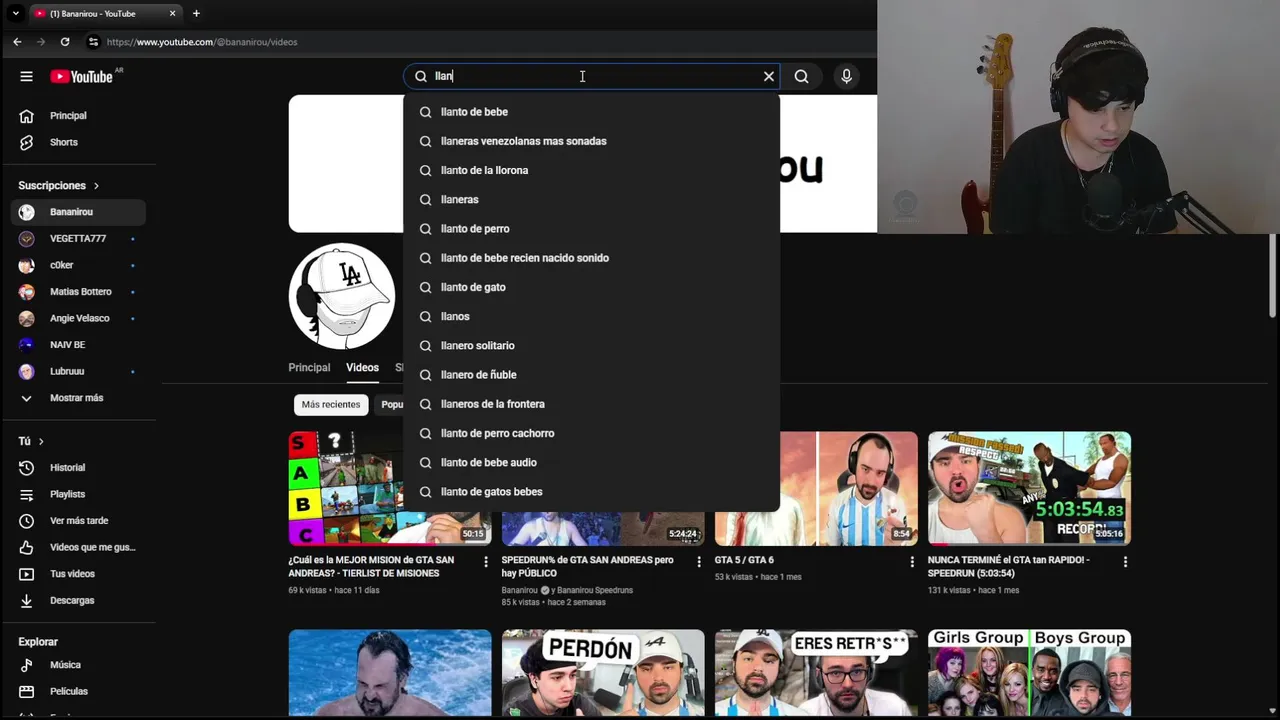Viewport: 1280px width, 720px height.
Task: Expand the Tú section
Action: [31, 441]
